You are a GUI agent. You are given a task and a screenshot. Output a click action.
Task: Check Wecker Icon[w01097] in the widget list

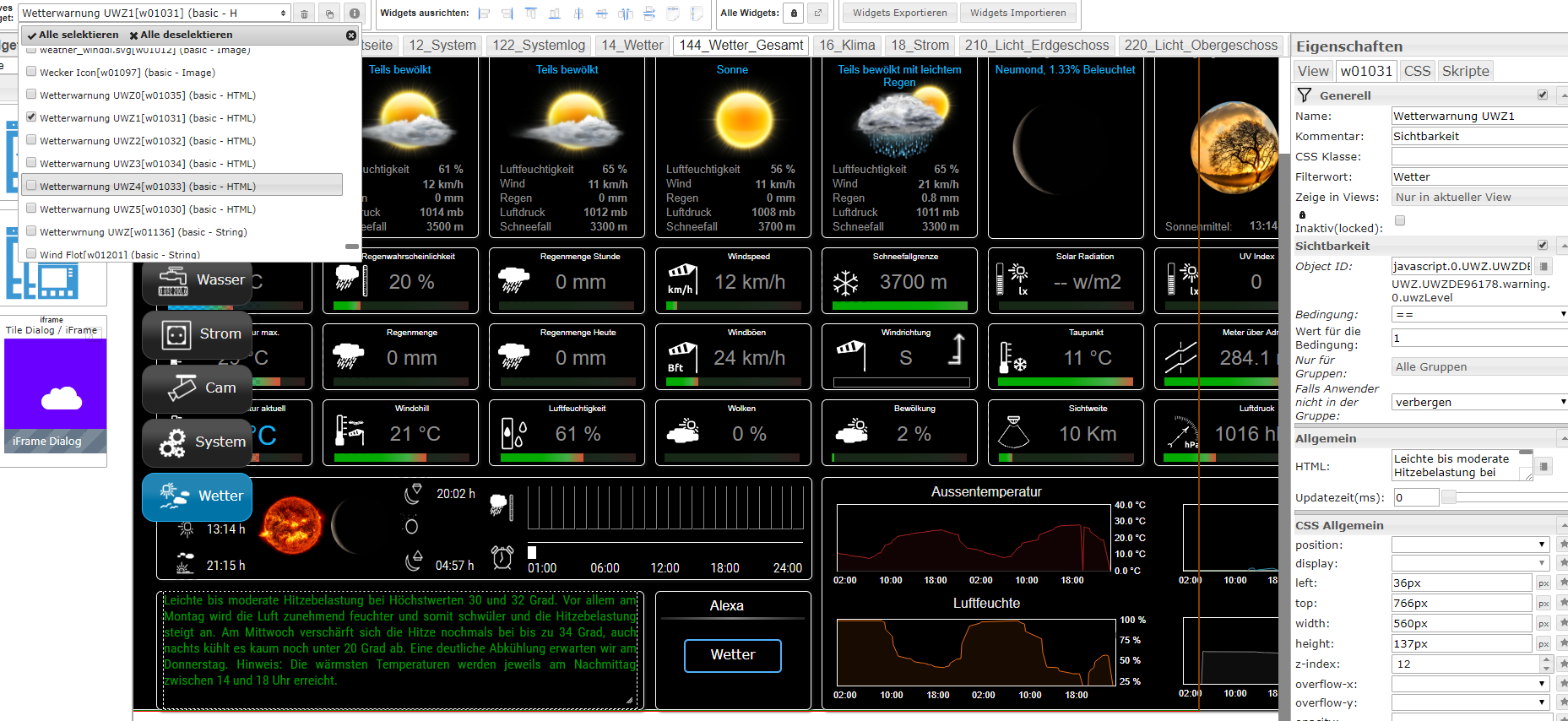[31, 73]
